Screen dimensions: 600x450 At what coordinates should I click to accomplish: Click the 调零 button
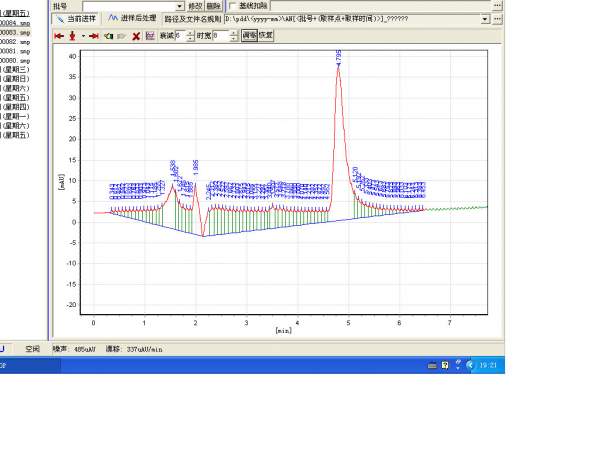pyautogui.click(x=249, y=35)
